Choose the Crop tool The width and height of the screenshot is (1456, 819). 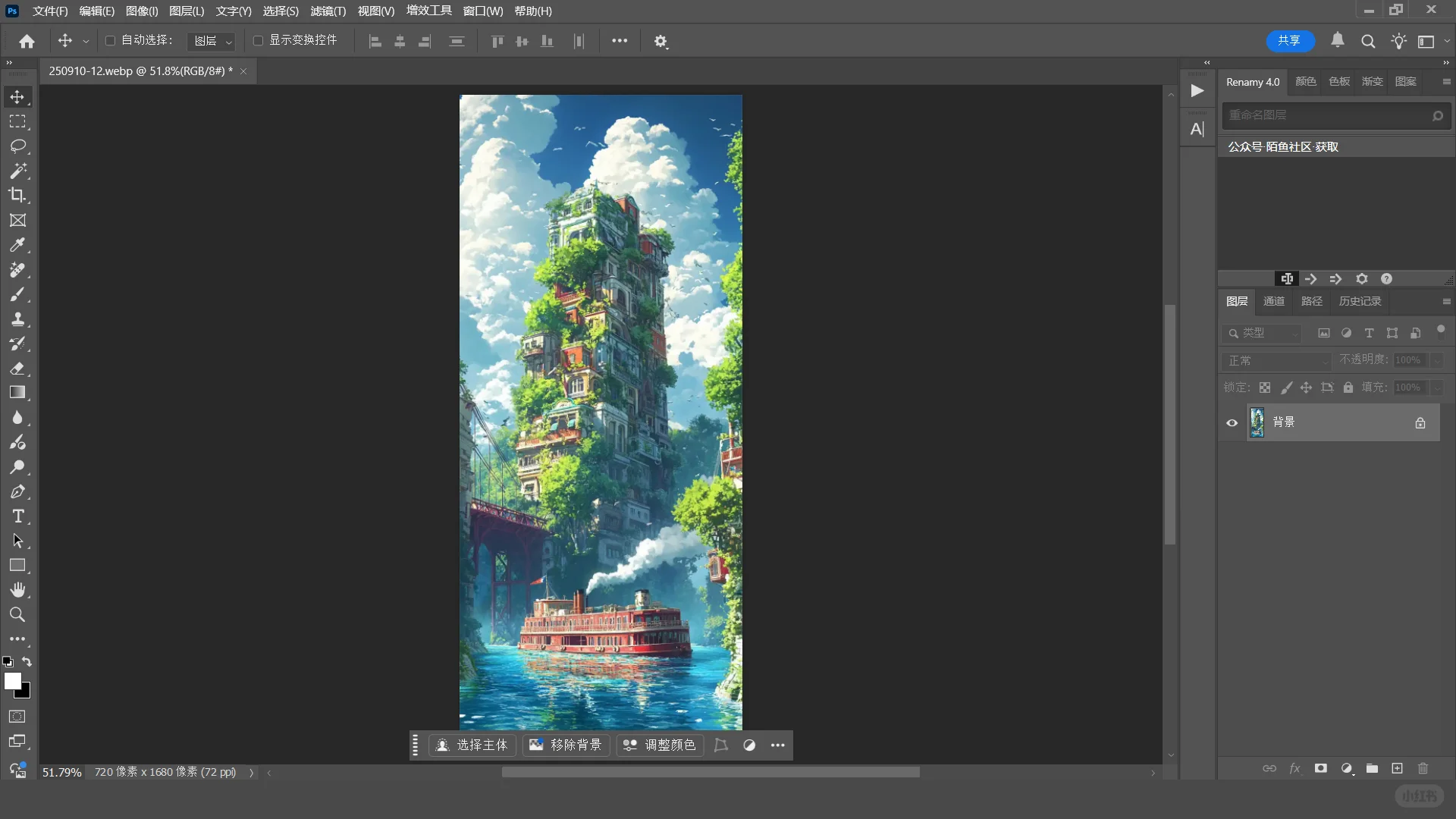pyautogui.click(x=17, y=195)
